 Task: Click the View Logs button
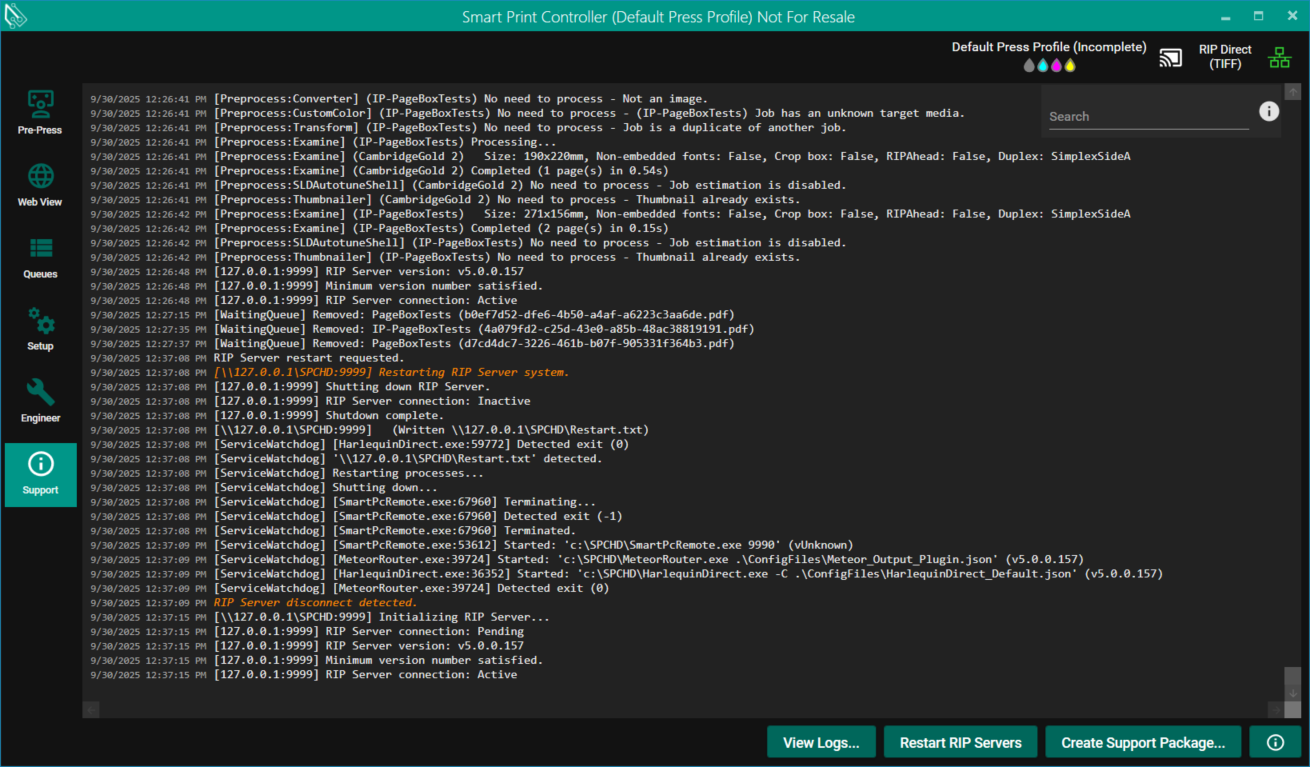(821, 742)
